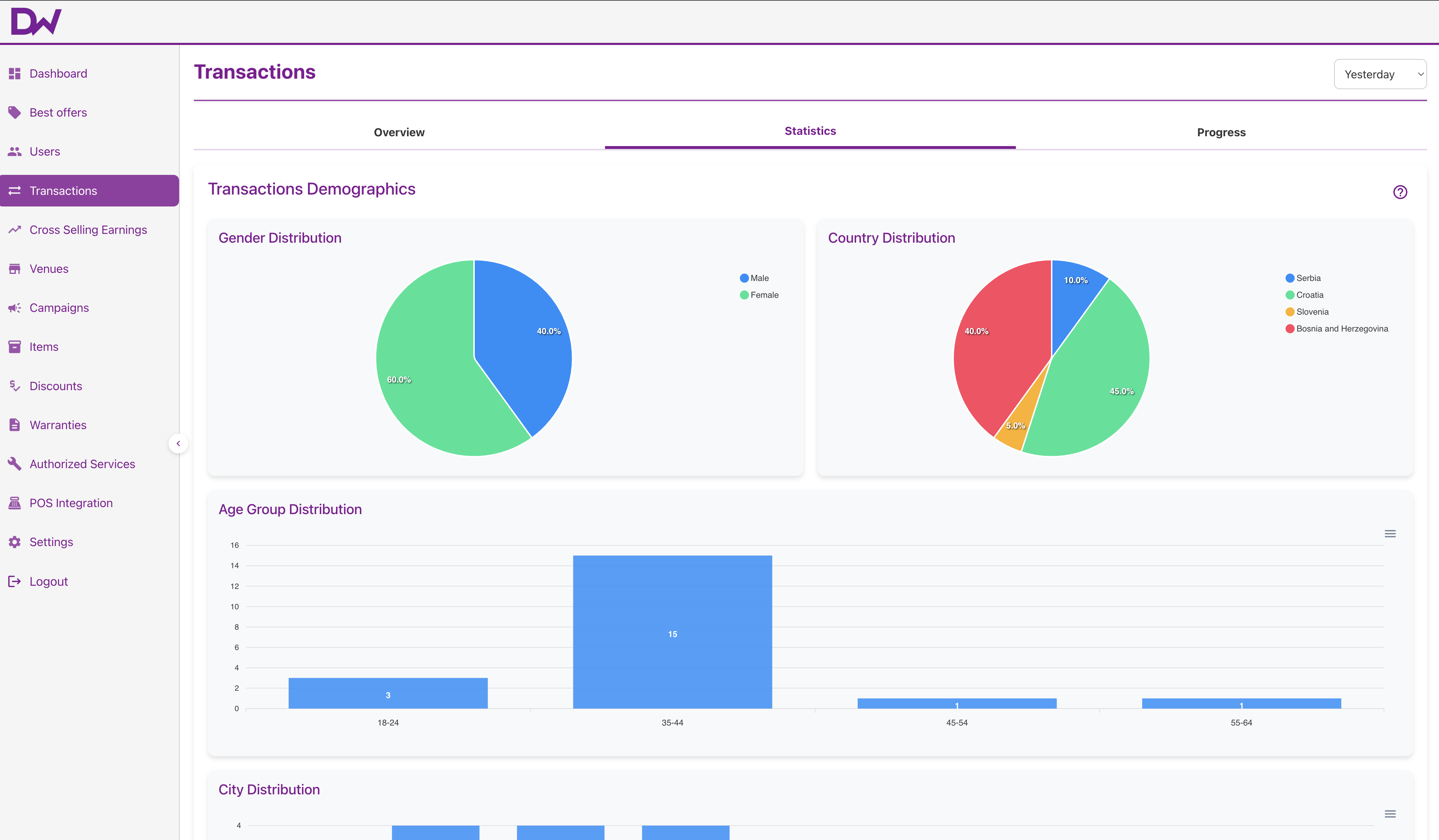Toggle the Female series in Gender Distribution legend
Screen dimensions: 1439x840
point(760,295)
